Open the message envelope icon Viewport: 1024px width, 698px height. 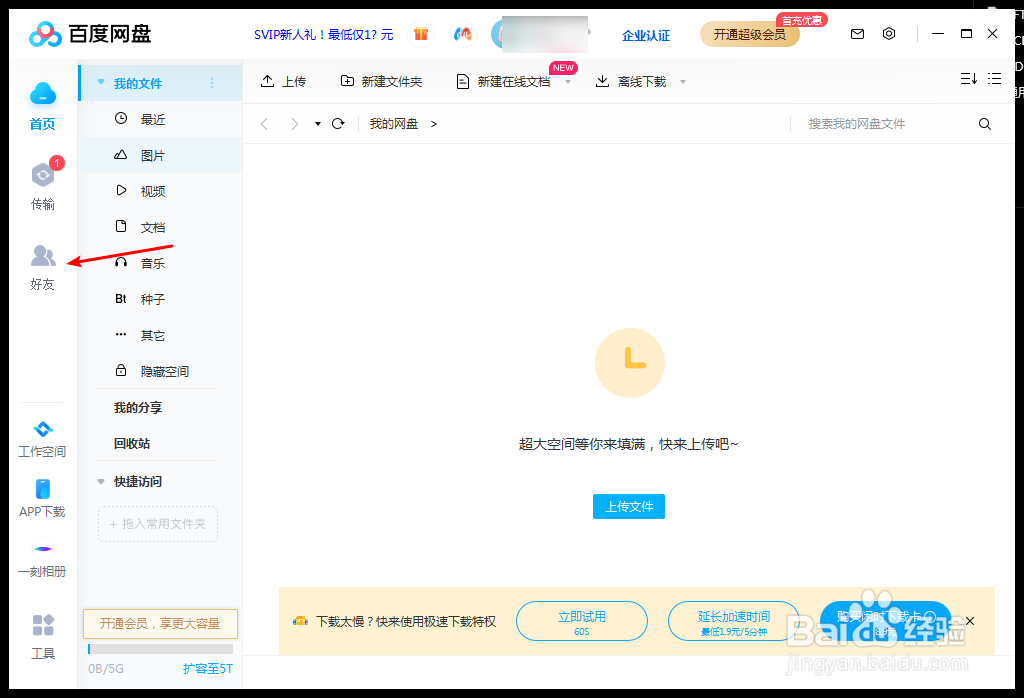tap(857, 33)
